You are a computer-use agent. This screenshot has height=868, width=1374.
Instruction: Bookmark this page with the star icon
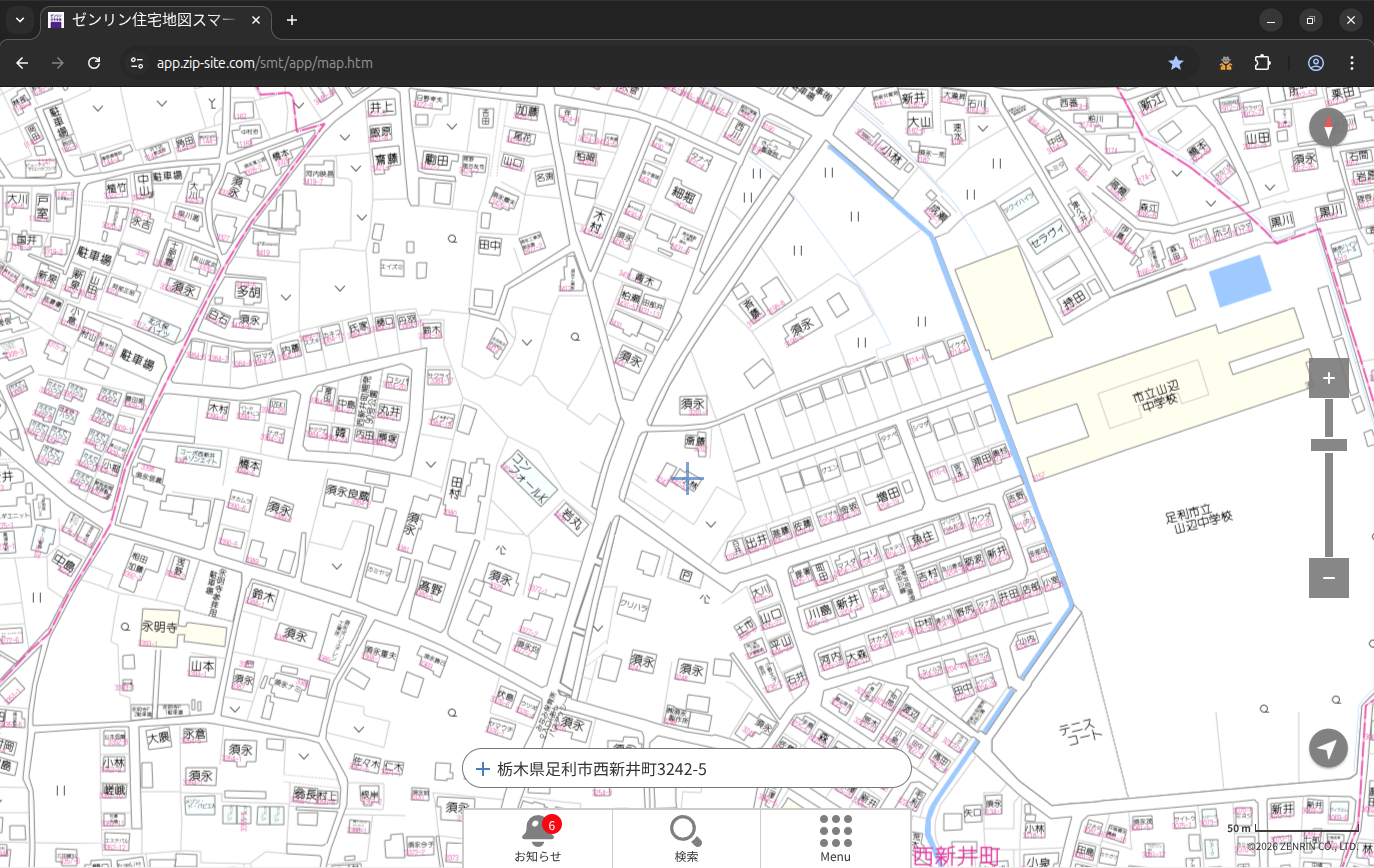point(1176,63)
